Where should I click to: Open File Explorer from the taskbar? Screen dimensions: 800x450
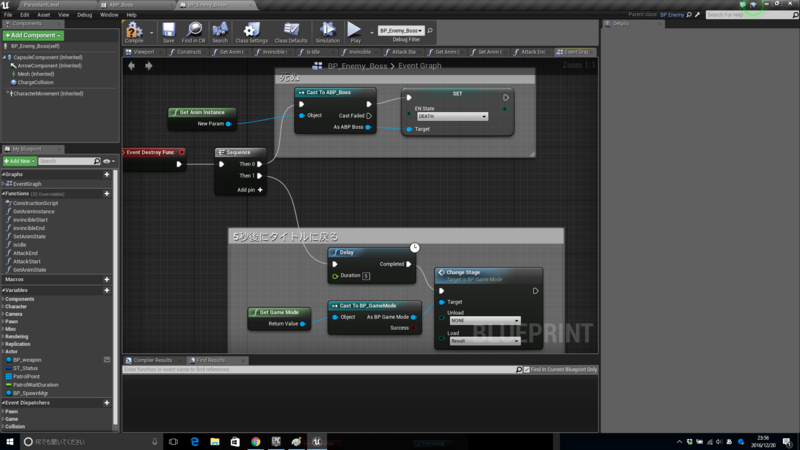click(x=215, y=442)
